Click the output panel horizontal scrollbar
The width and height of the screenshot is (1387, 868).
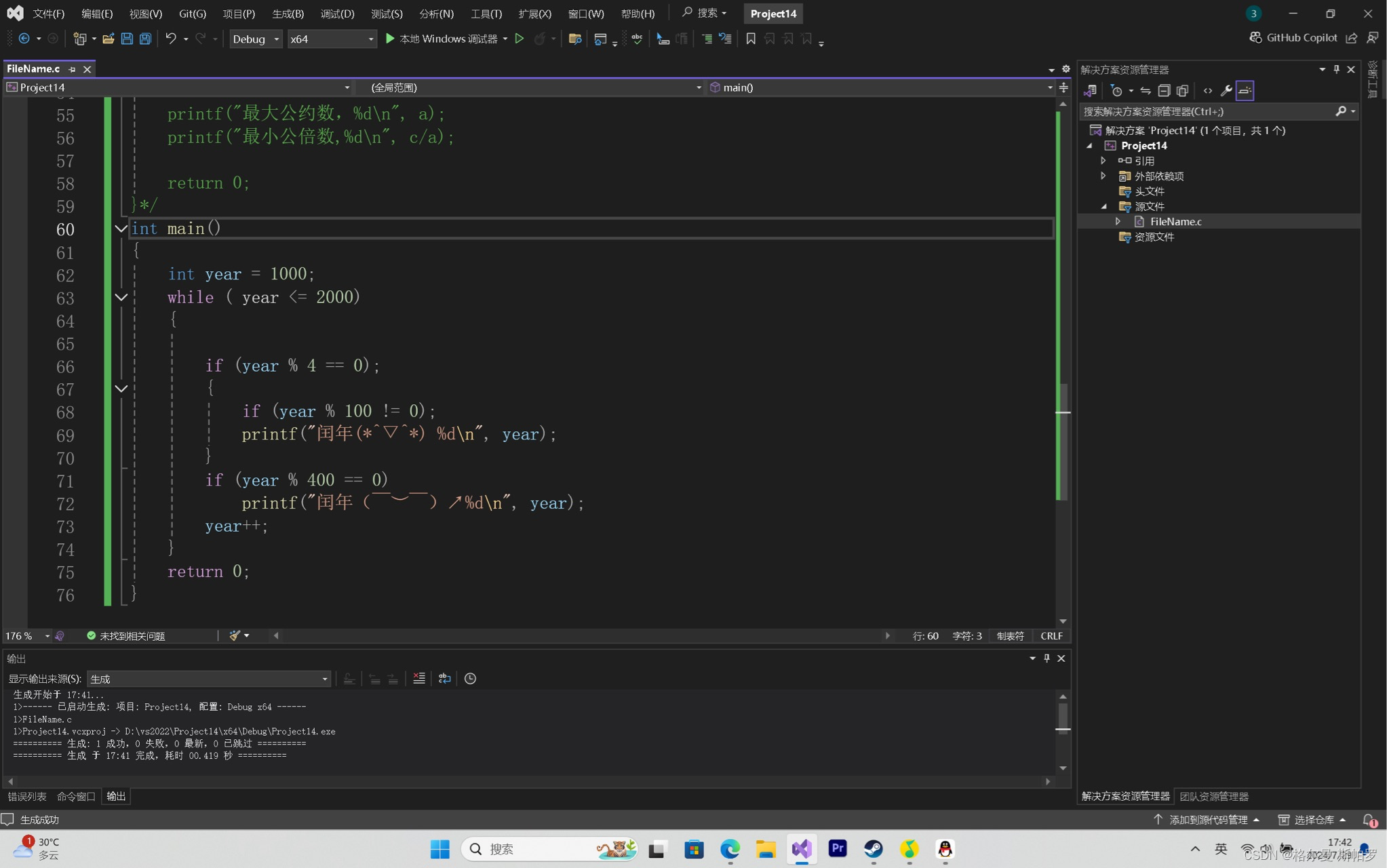pyautogui.click(x=529, y=781)
